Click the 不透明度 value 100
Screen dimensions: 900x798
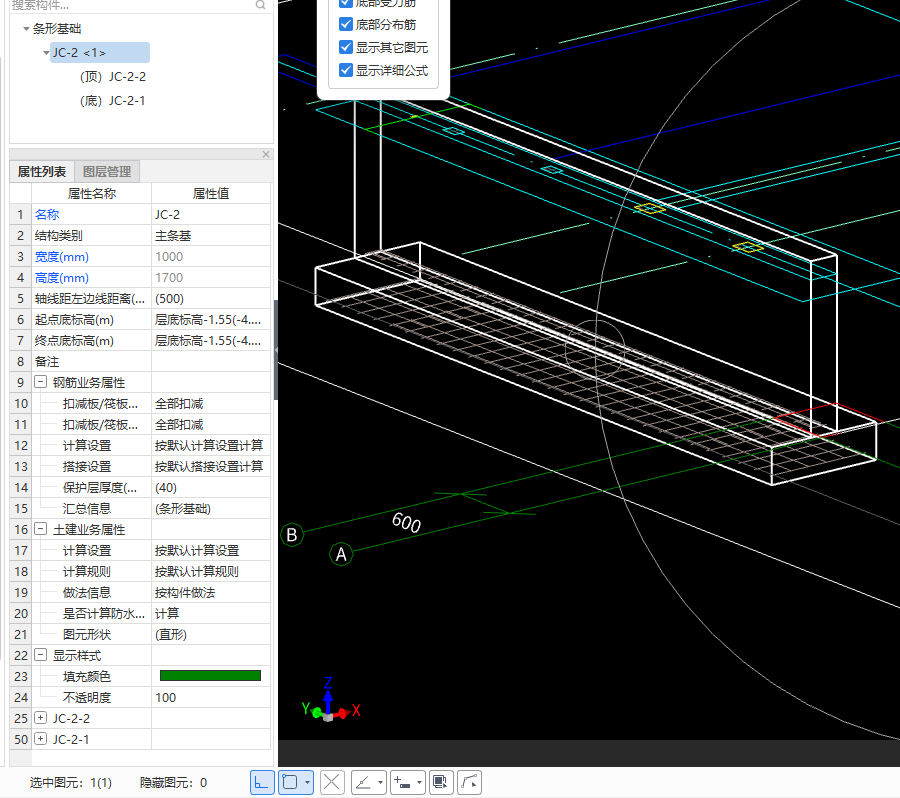click(x=211, y=698)
